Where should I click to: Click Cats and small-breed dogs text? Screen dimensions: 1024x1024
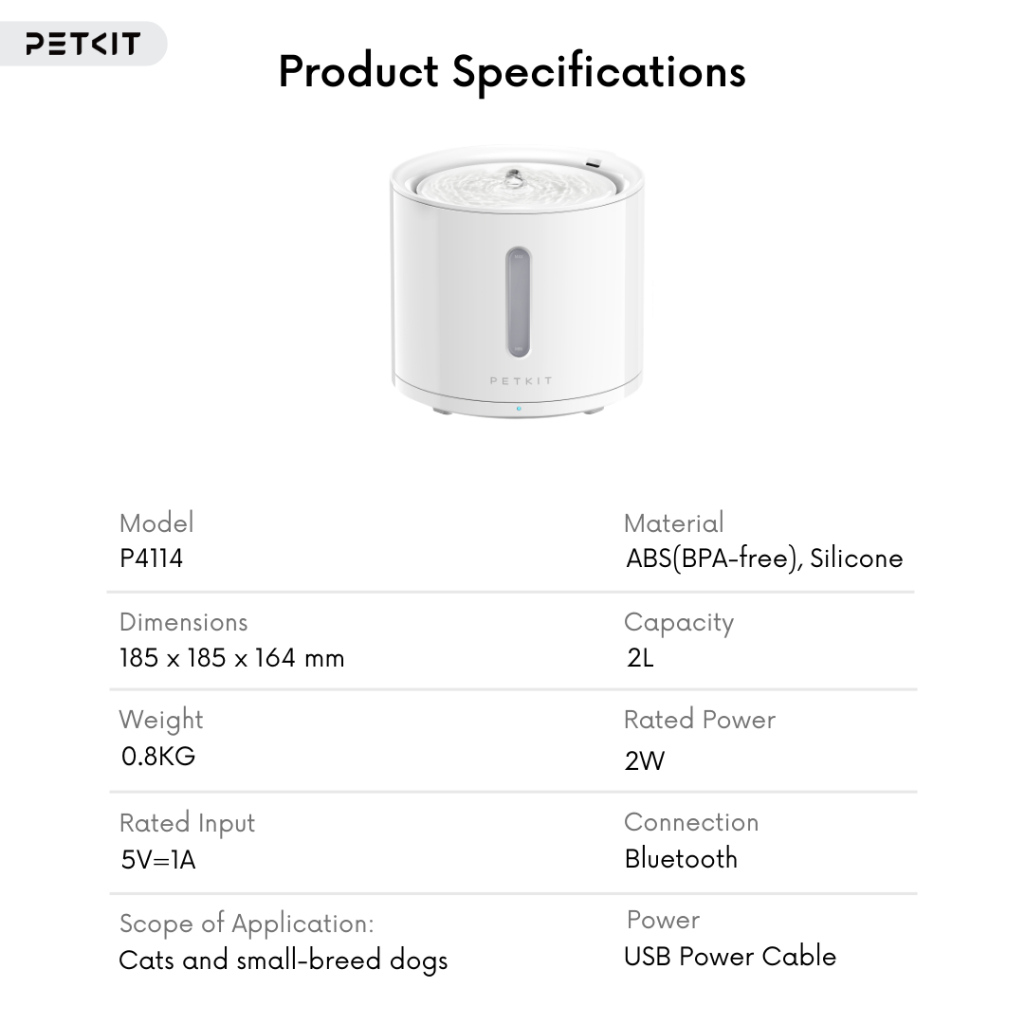click(283, 961)
